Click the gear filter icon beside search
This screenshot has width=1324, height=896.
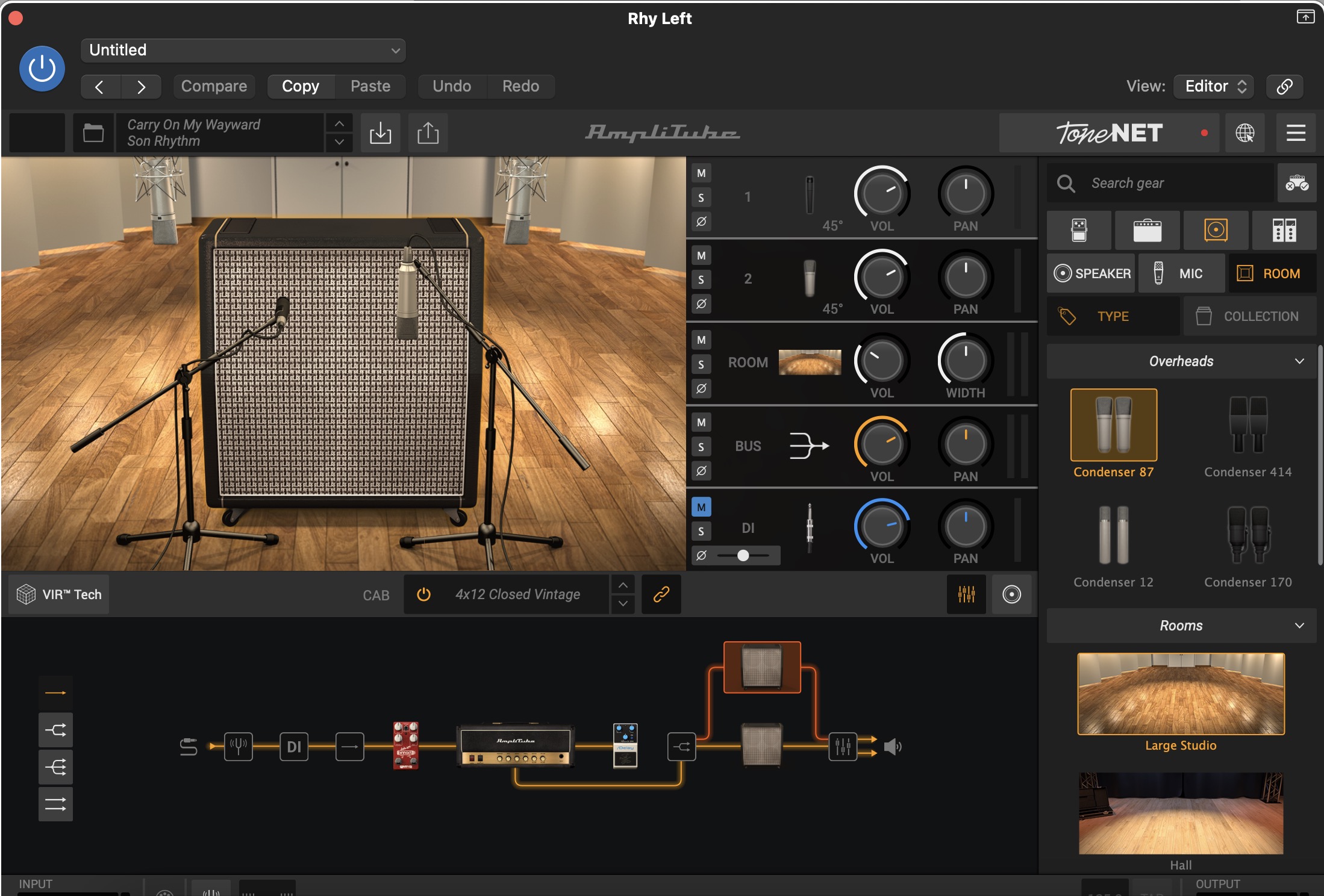1296,183
